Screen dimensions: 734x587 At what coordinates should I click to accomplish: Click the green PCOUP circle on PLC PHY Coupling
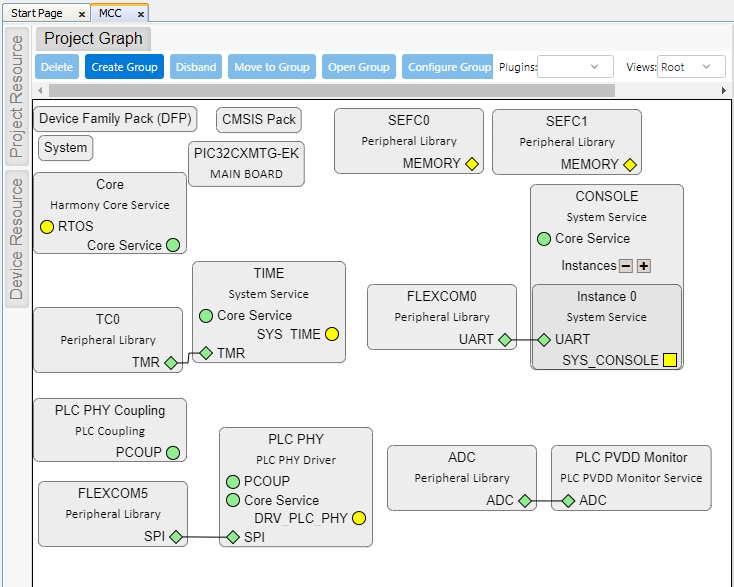tap(173, 452)
